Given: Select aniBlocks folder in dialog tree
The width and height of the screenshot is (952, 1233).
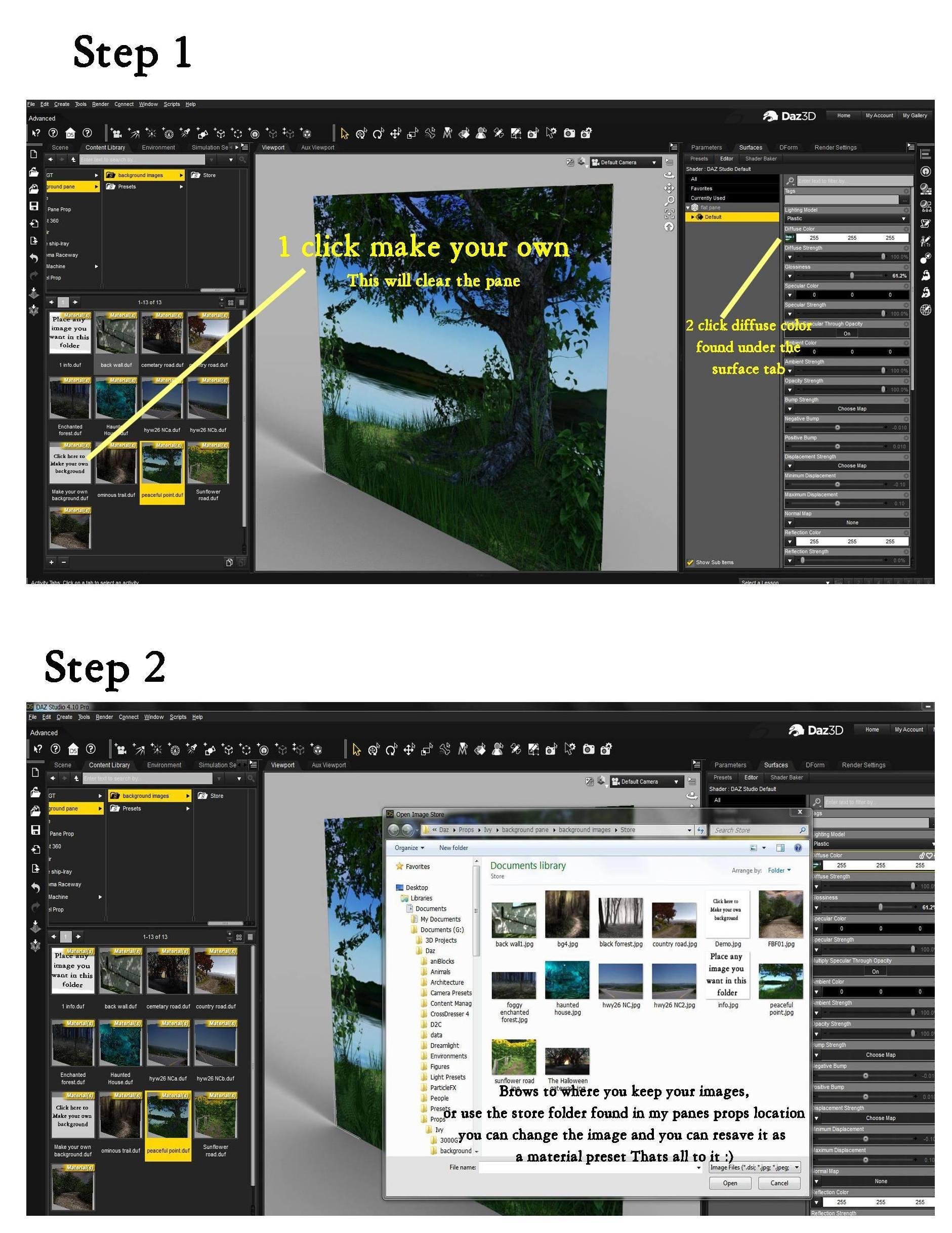Looking at the screenshot, I should coord(441,962).
